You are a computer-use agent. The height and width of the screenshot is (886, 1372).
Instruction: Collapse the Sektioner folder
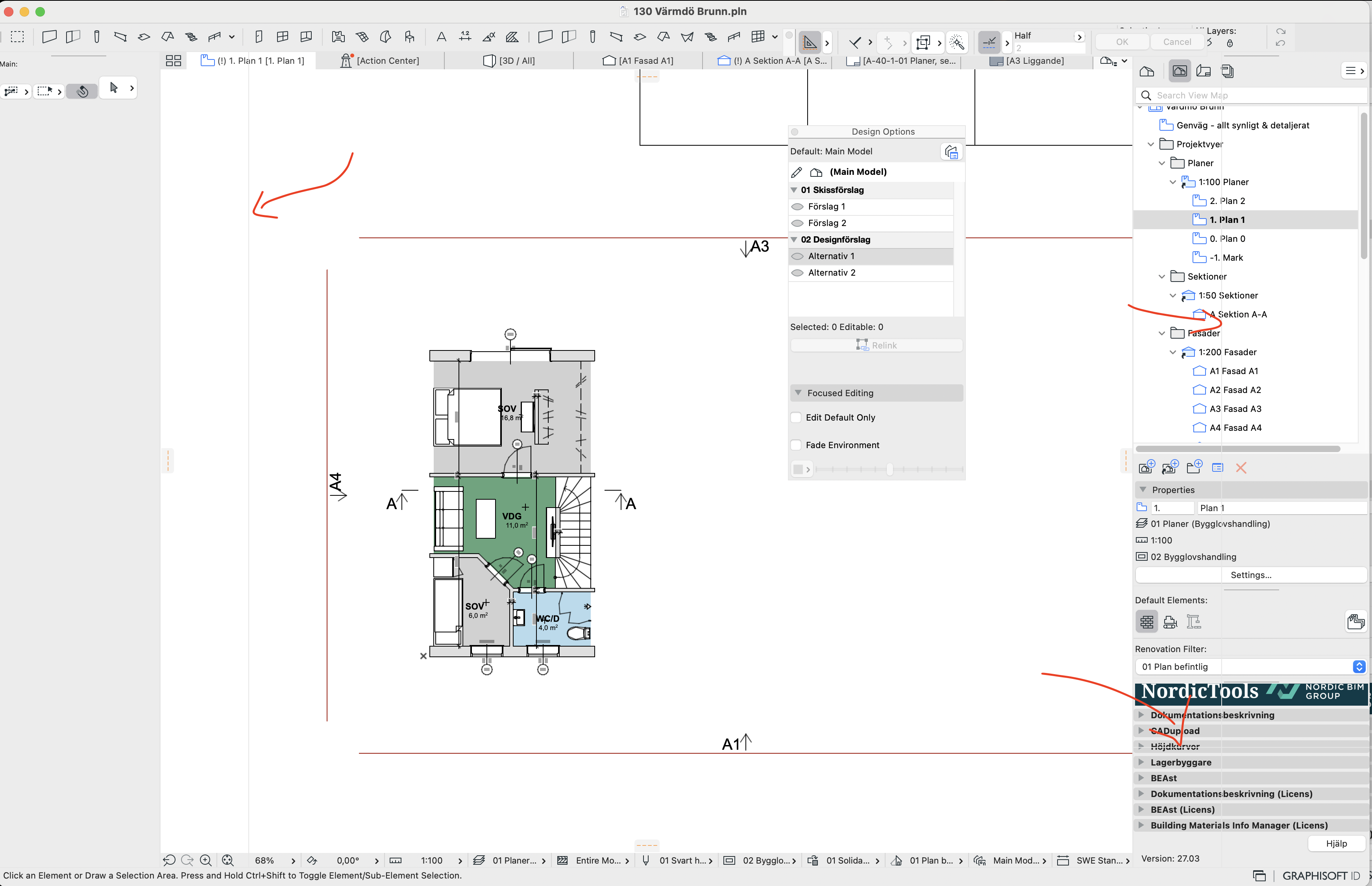point(1161,277)
